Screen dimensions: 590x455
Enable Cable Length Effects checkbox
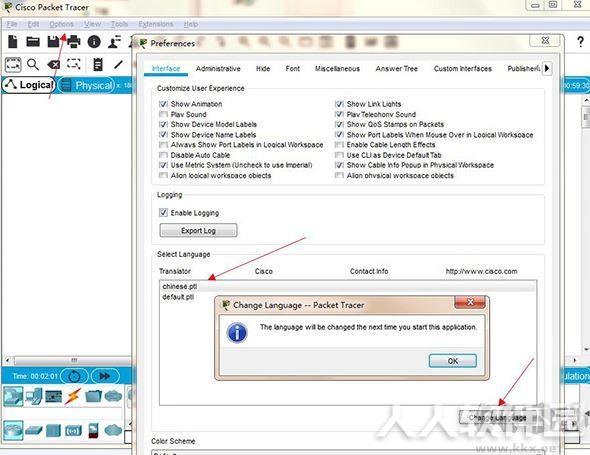coord(339,145)
